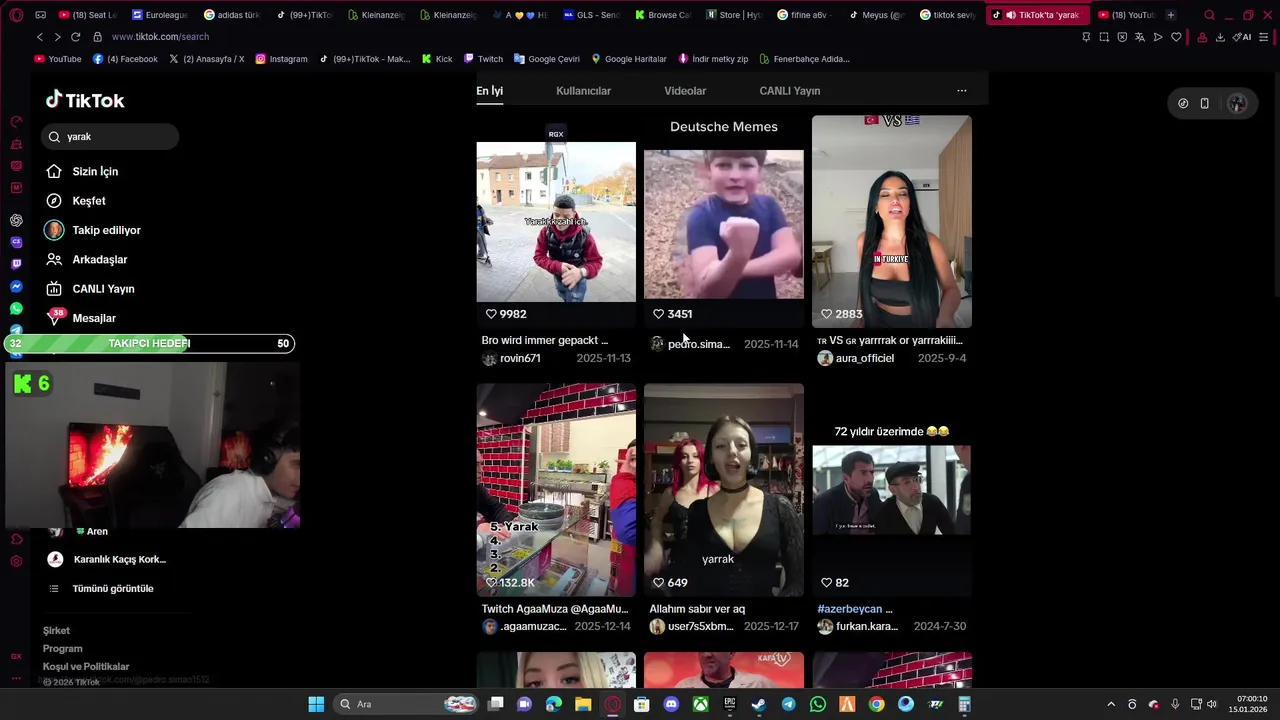
Task: Open ChatGPT in Opera sidebar
Action: (x=16, y=220)
